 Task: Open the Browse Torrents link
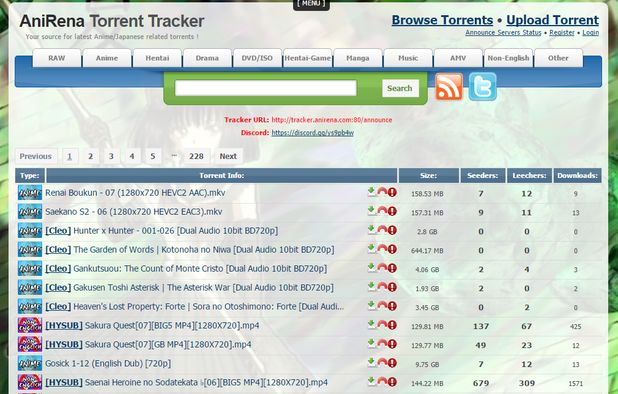442,20
